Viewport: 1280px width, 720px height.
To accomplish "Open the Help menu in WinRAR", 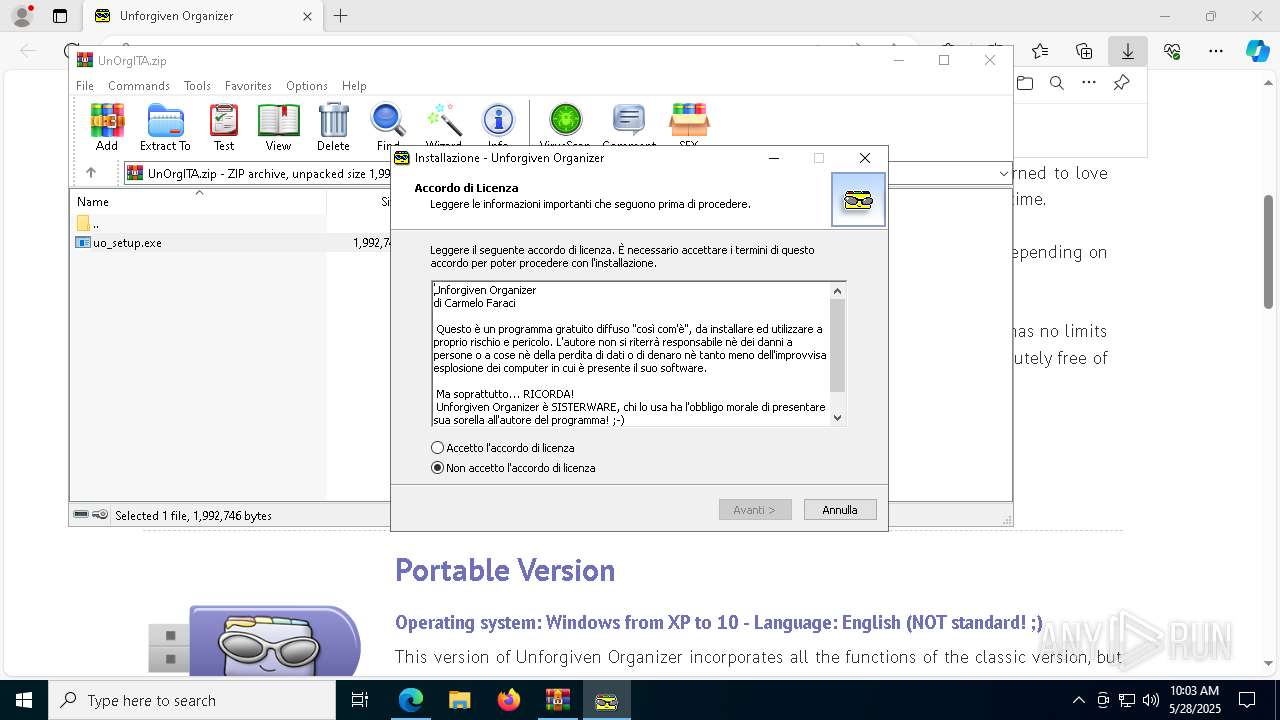I will coord(354,86).
